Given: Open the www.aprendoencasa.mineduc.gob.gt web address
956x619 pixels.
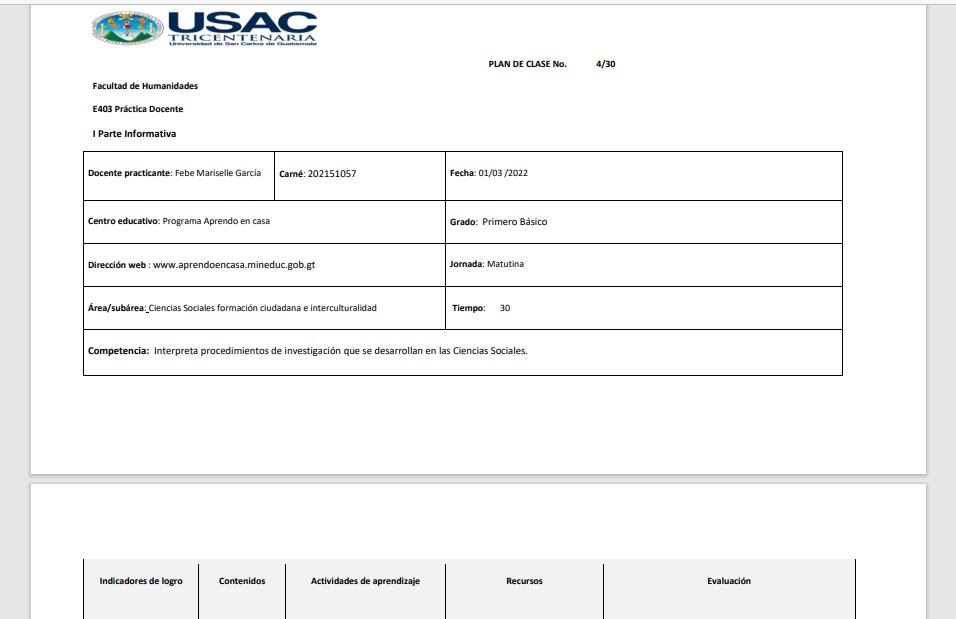Looking at the screenshot, I should pos(234,265).
